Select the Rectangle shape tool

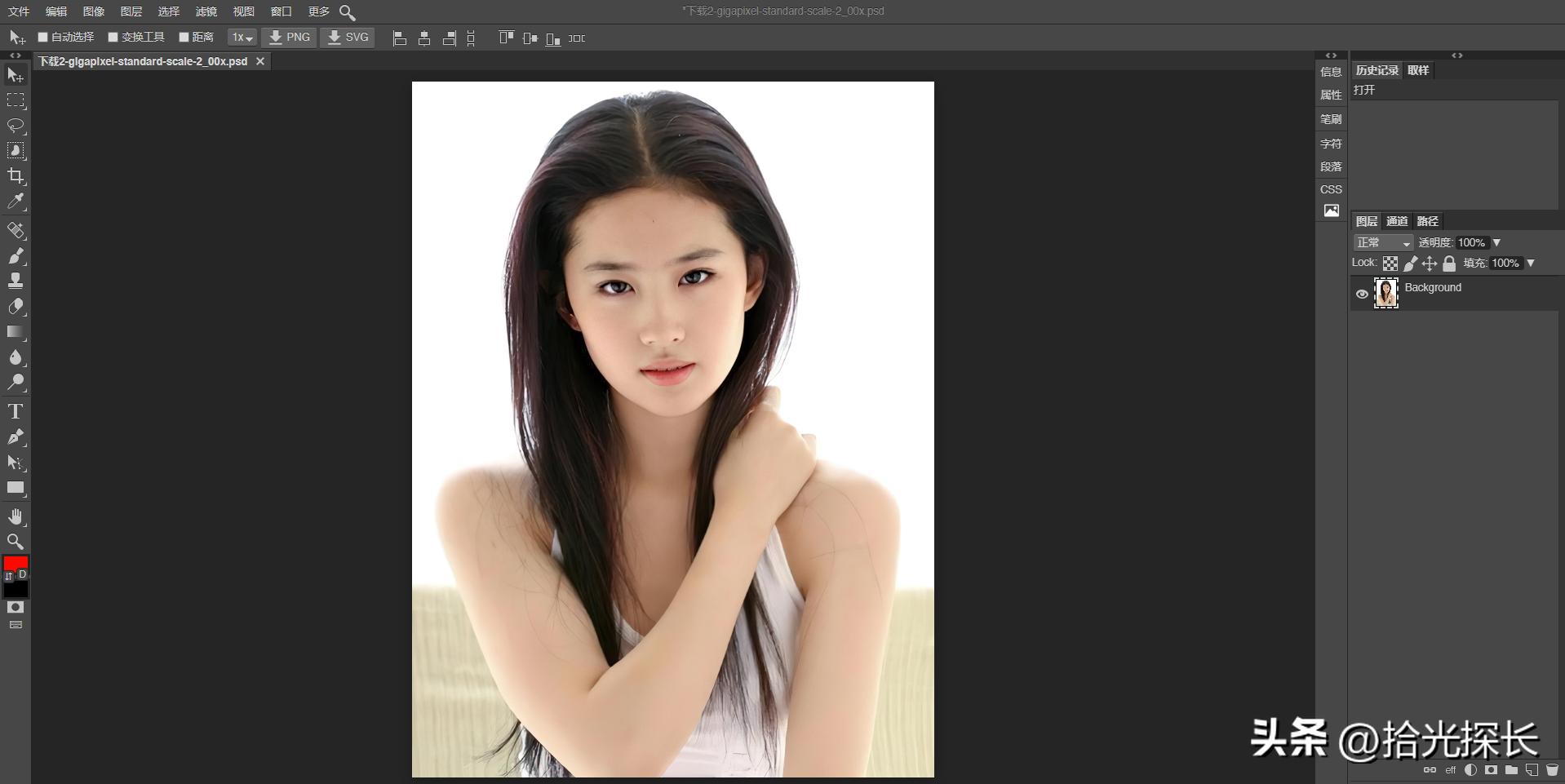coord(16,488)
